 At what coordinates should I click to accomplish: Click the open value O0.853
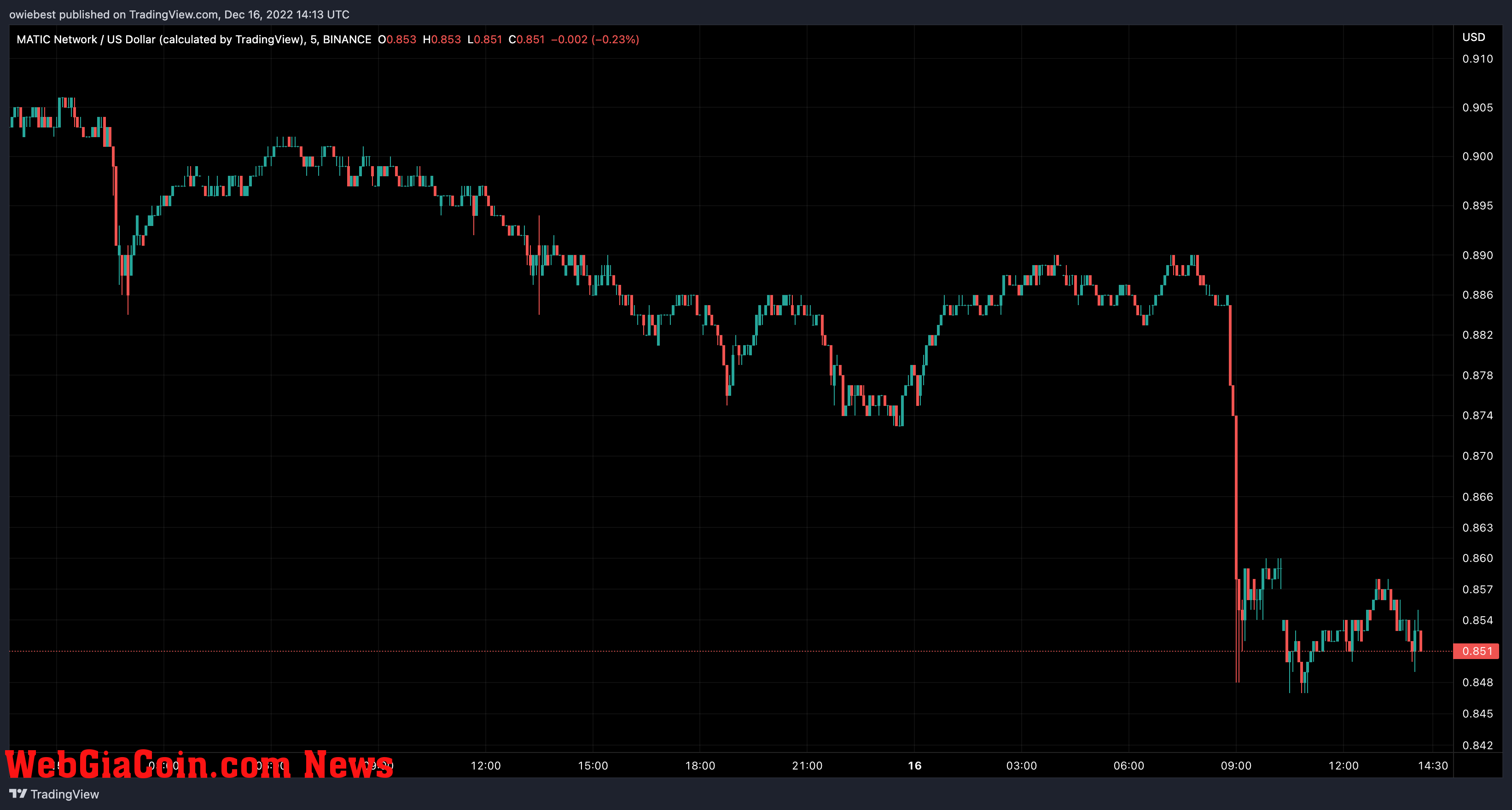(397, 39)
